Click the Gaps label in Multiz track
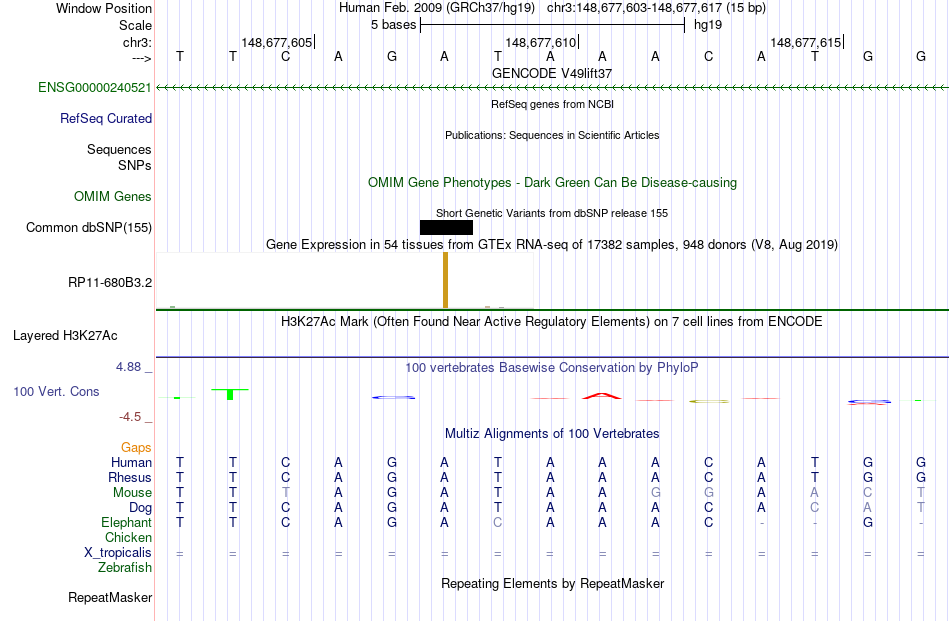 pos(136,447)
